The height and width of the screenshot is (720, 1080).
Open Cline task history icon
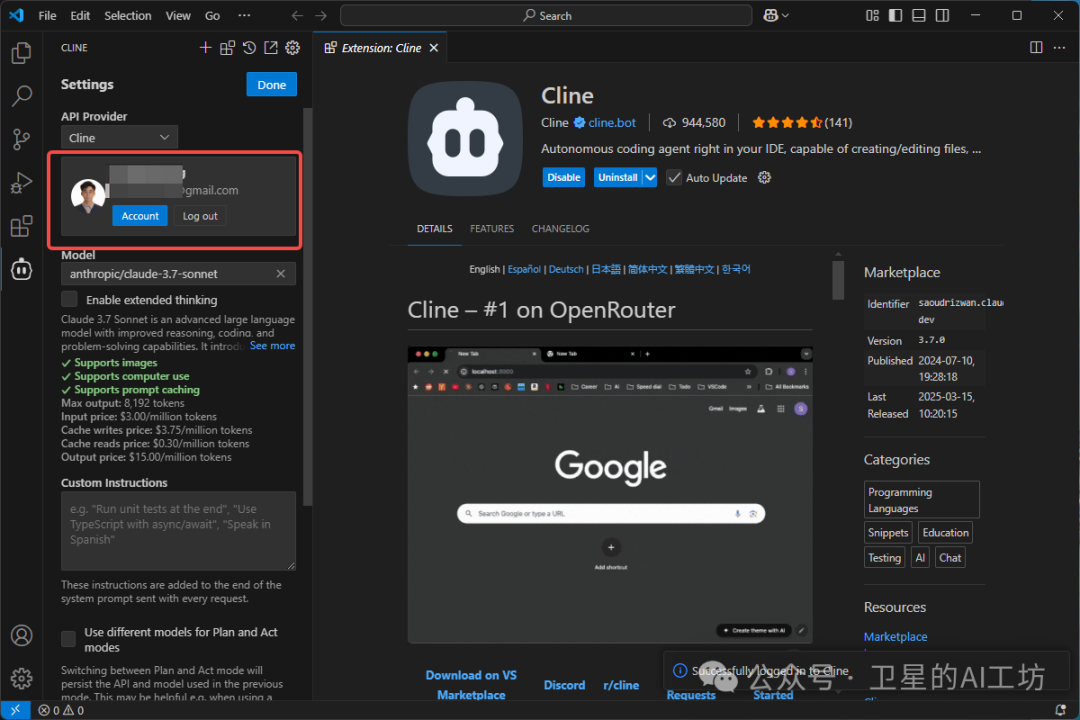(x=249, y=47)
